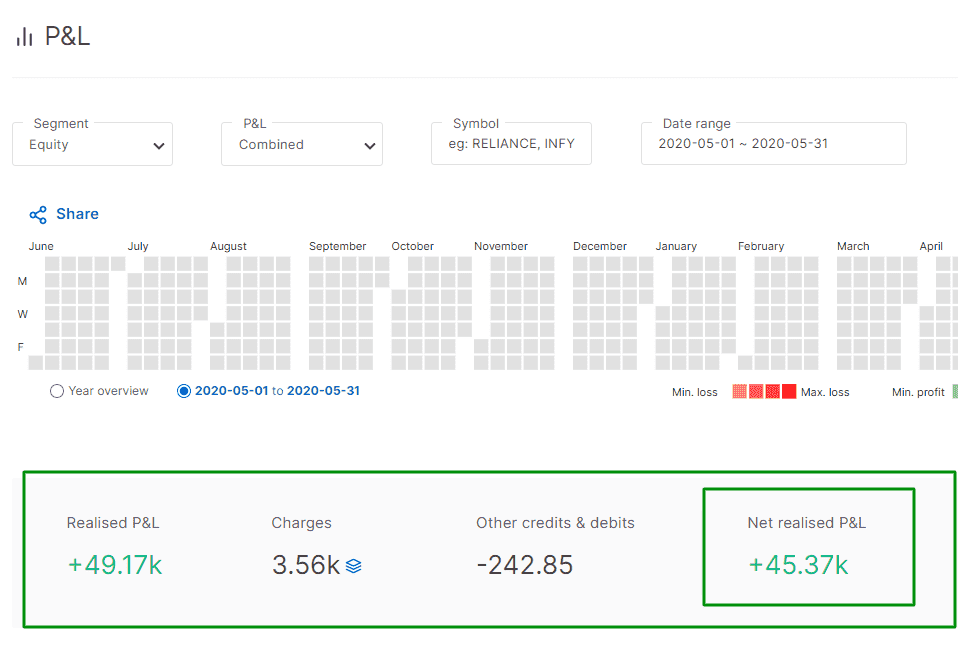Click the Segment dropdown chevron icon
Image resolution: width=958 pixels, height=651 pixels.
[159, 146]
